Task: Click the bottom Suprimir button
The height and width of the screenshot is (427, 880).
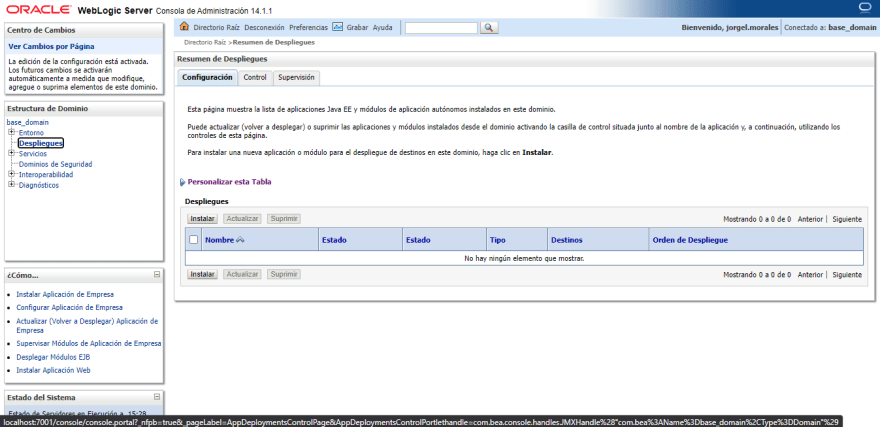Action: [284, 274]
